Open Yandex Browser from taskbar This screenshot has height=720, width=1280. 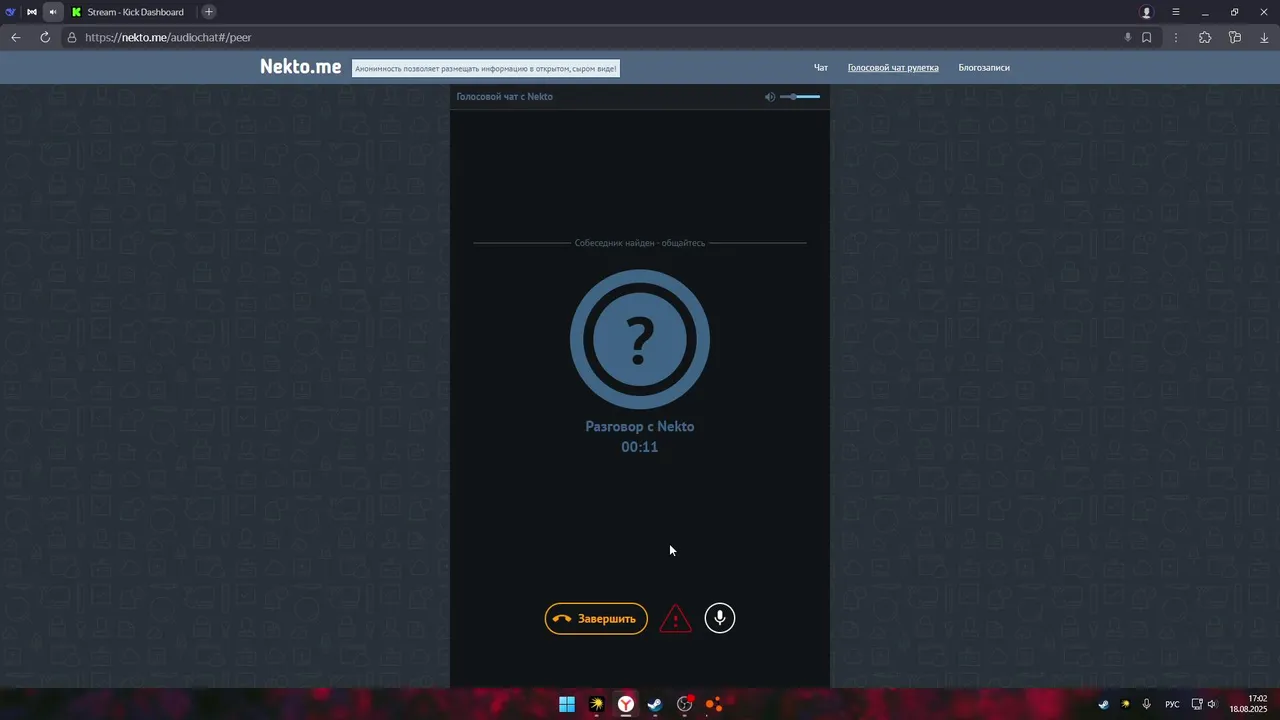click(625, 704)
